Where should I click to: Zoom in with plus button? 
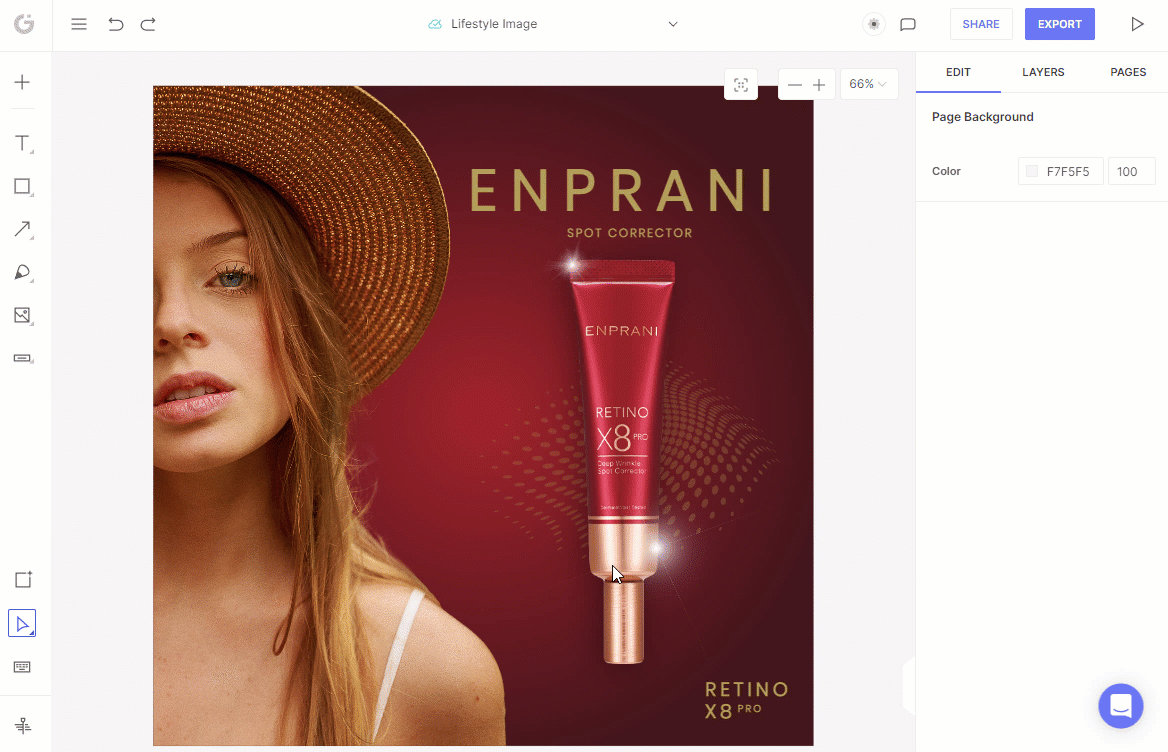(819, 85)
